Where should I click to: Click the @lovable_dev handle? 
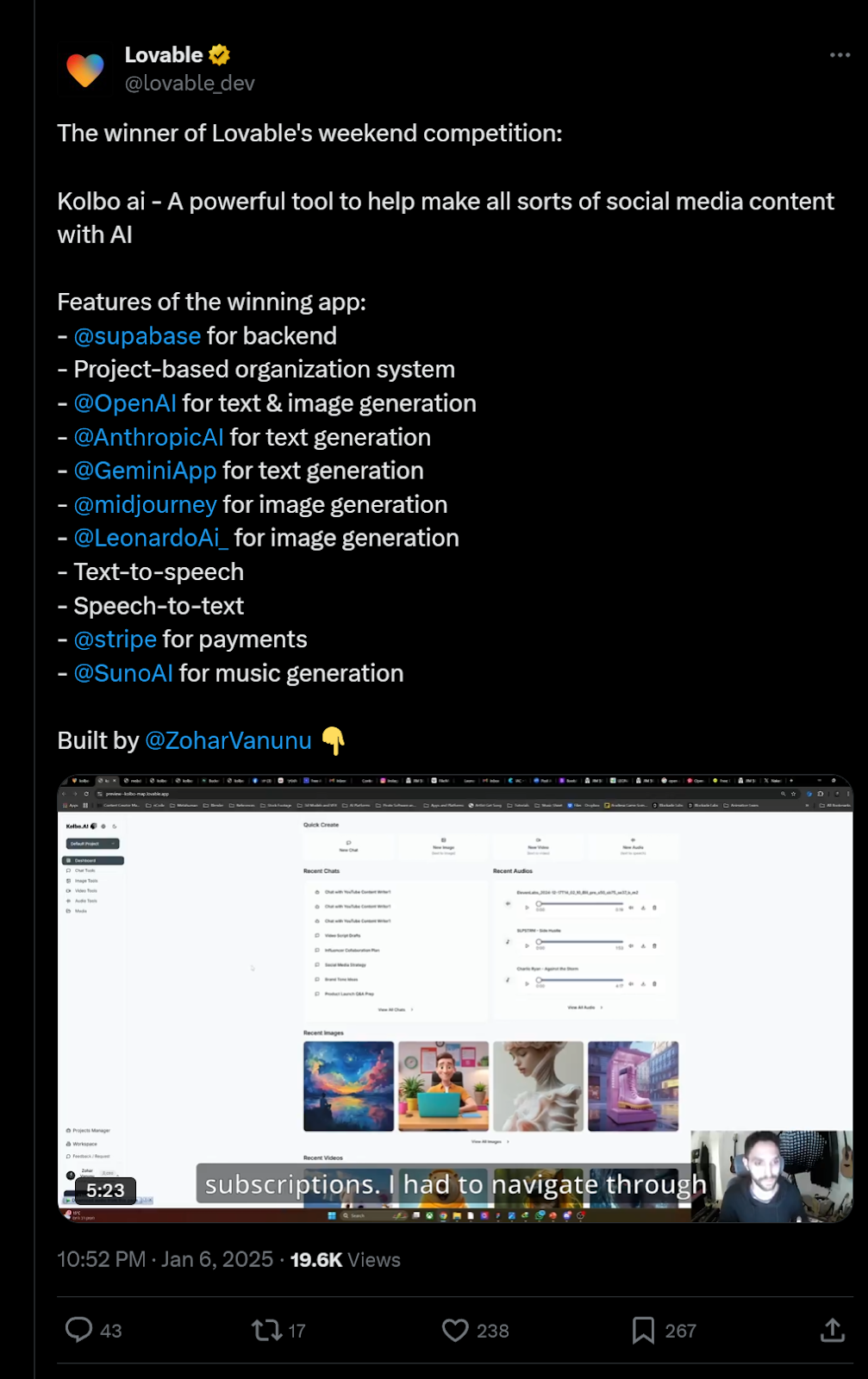[190, 84]
